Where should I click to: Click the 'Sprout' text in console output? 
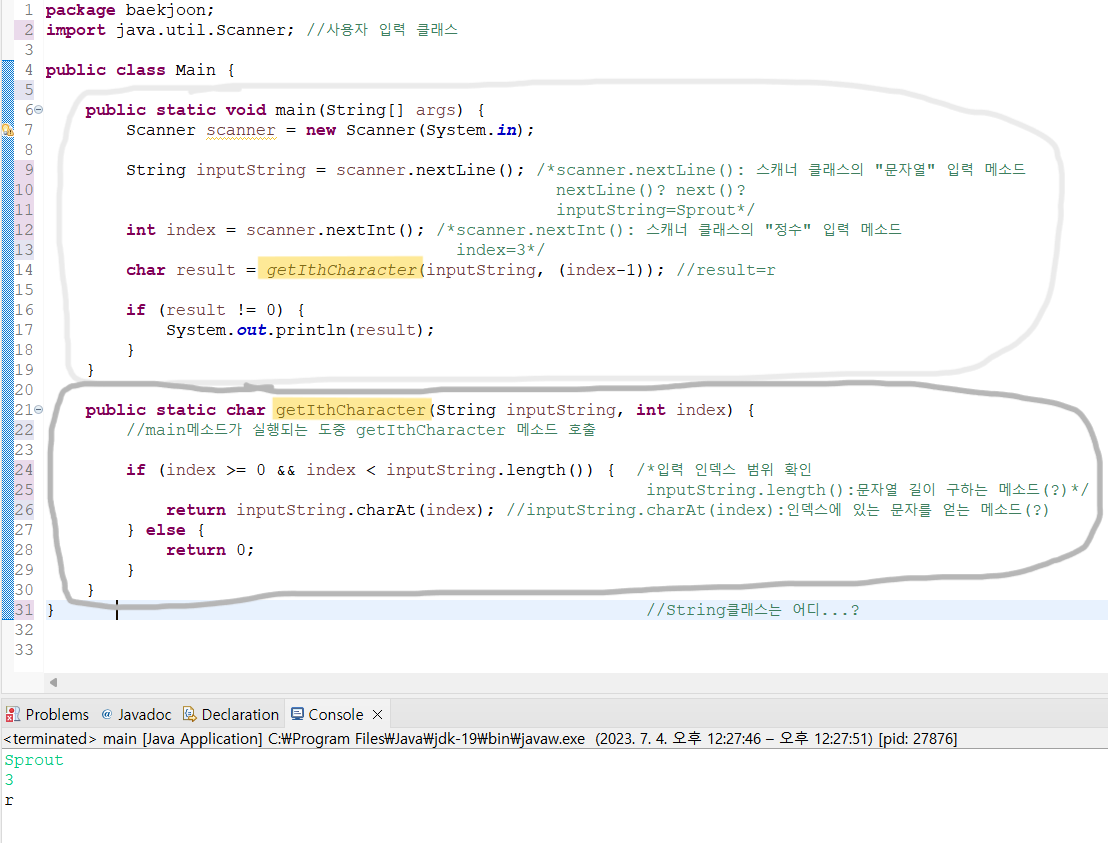coord(34,760)
